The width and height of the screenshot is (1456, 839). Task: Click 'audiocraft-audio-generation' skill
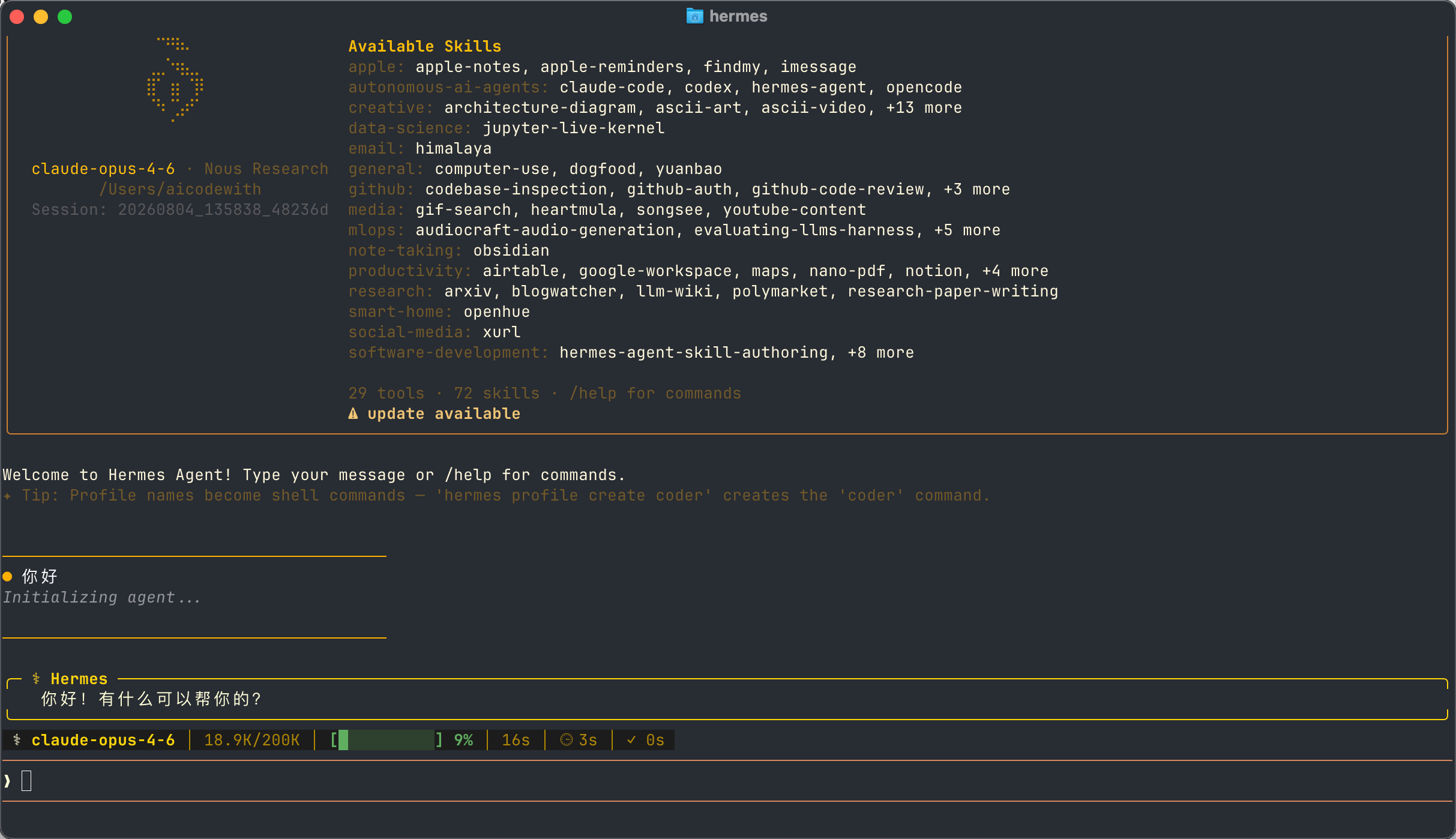[544, 230]
